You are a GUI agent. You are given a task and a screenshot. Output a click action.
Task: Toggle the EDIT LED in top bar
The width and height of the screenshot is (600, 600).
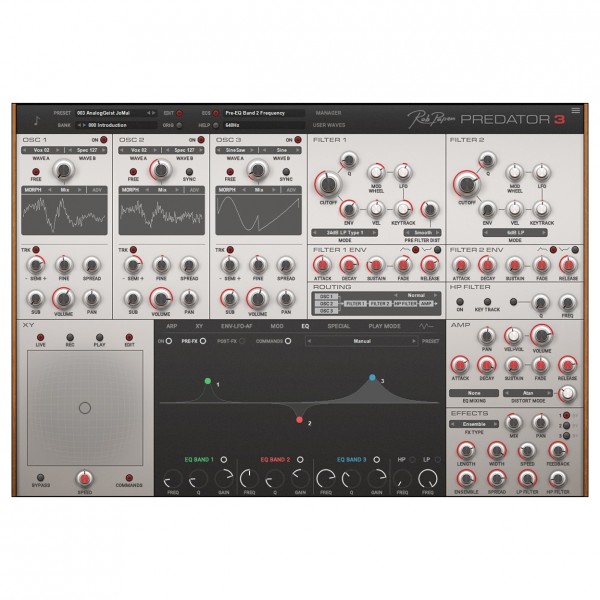[179, 113]
